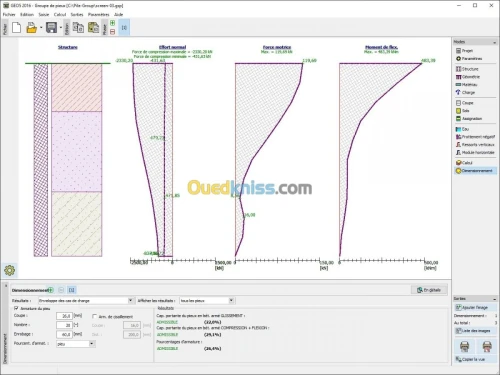Click the left printer icon
Screen dimensions: 500x375
[x=465, y=347]
